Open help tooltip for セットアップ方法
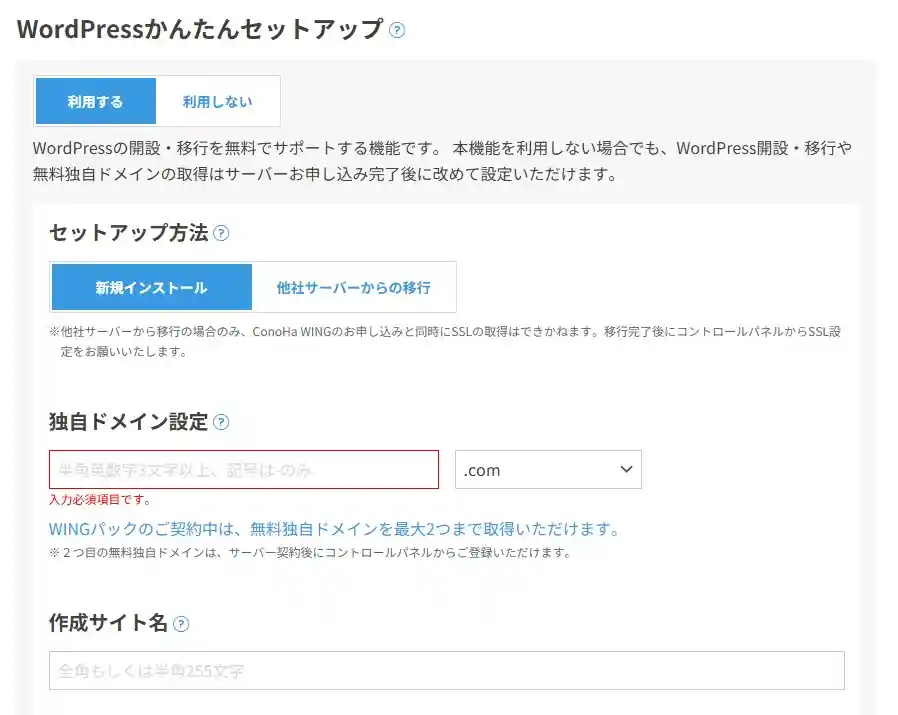This screenshot has height=715, width=898. pos(221,233)
